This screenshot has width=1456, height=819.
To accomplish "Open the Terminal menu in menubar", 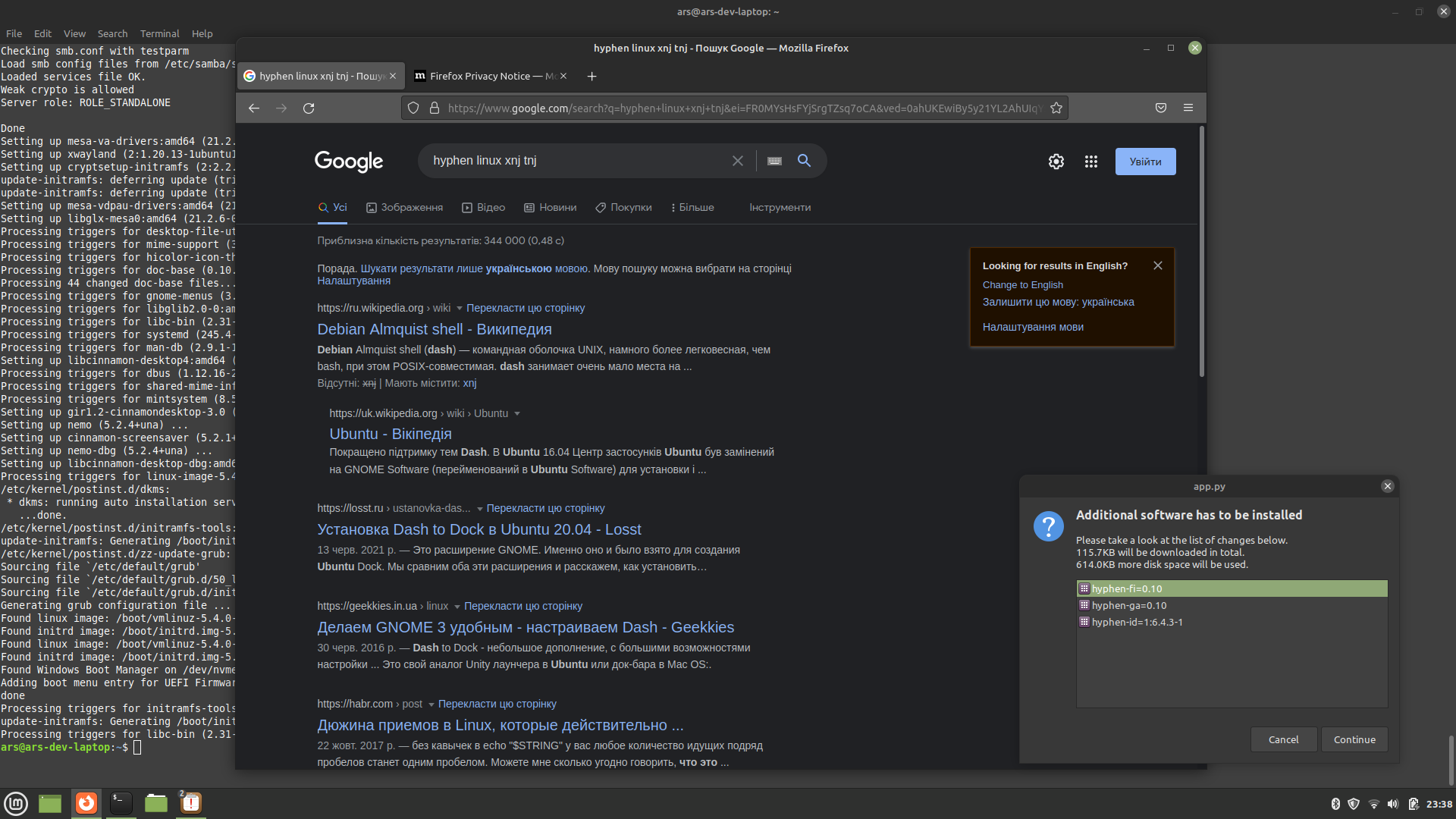I will 159,33.
